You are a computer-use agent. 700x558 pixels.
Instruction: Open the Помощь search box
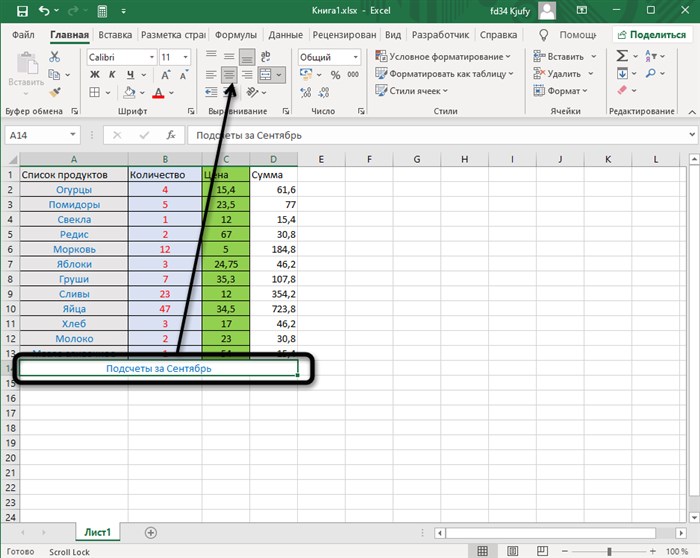coord(568,35)
